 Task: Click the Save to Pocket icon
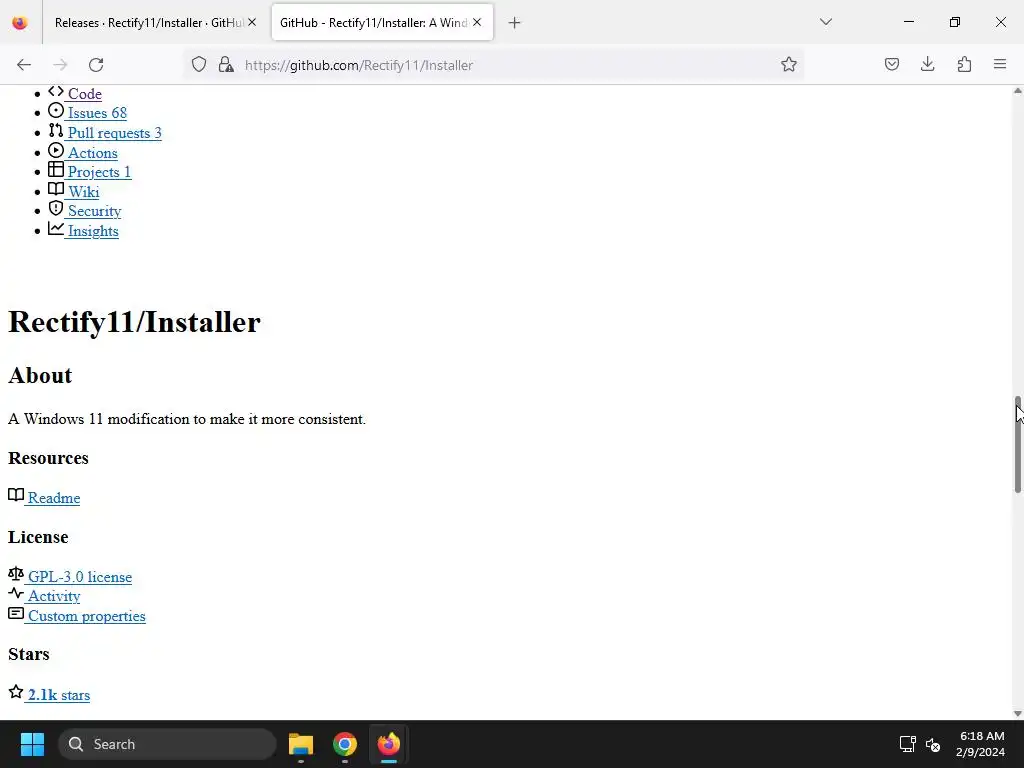(x=892, y=65)
